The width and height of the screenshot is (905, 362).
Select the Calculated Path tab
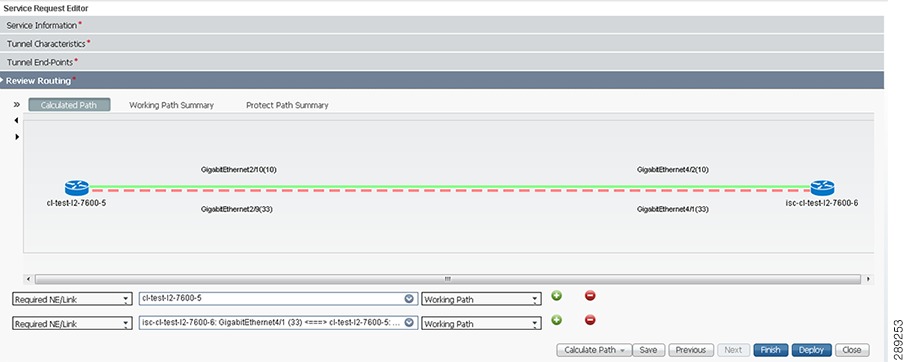coord(69,105)
